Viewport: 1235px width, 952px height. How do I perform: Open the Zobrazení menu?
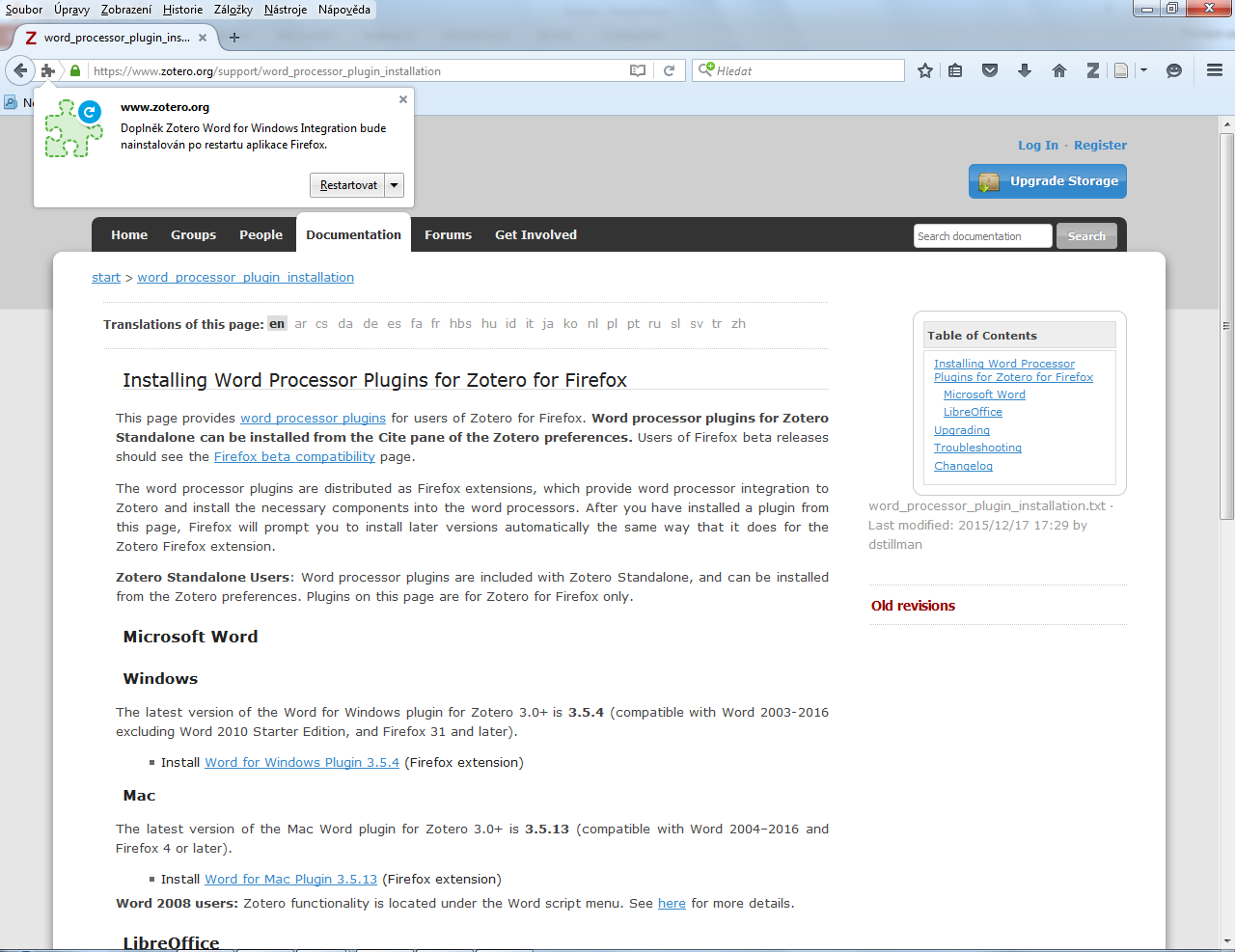[126, 10]
